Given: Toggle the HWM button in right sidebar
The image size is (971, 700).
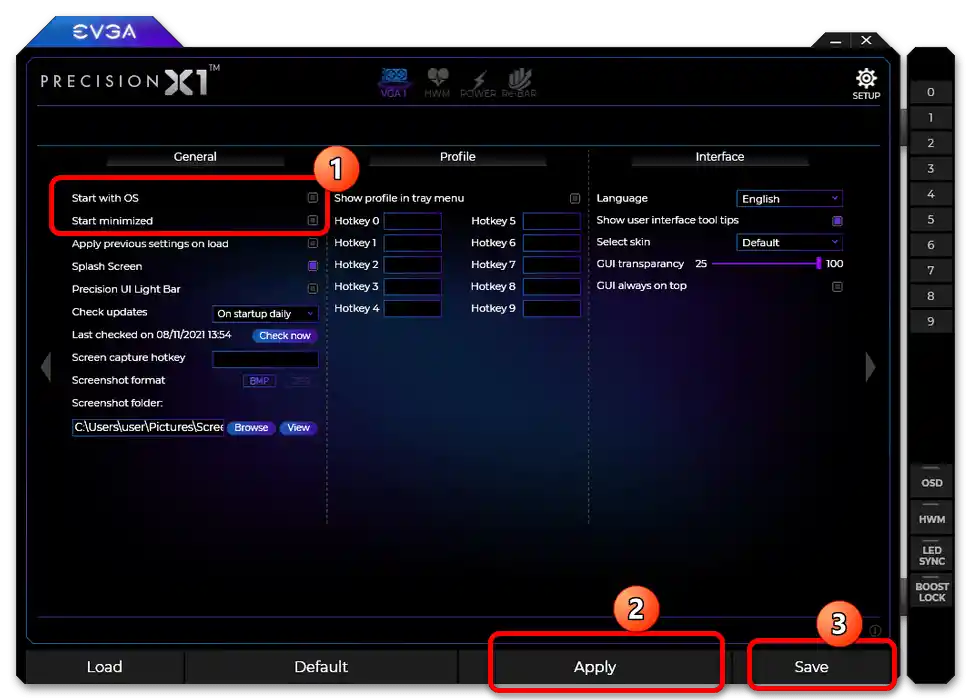Looking at the screenshot, I should tap(931, 517).
